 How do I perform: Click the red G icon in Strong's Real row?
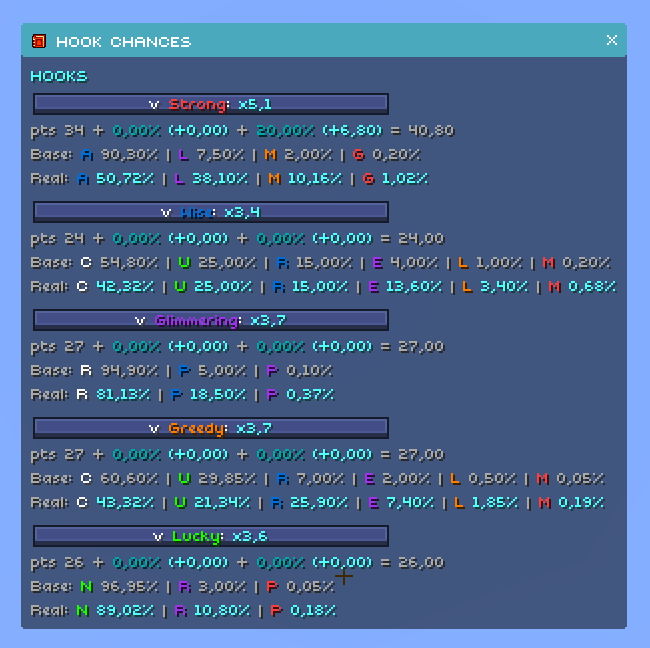(x=368, y=179)
